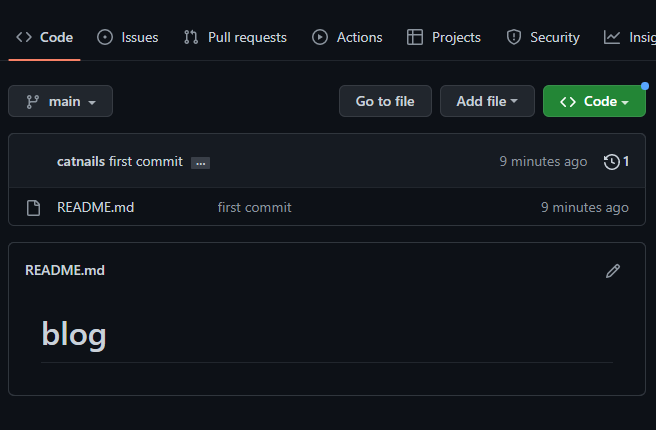The width and height of the screenshot is (656, 430).
Task: Open the Projects tab
Action: click(x=444, y=38)
